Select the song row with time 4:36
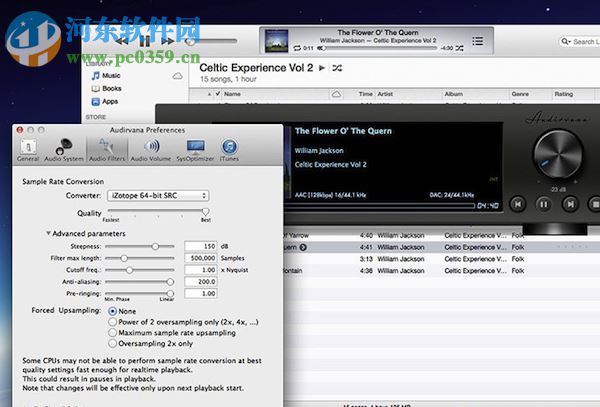 click(442, 270)
